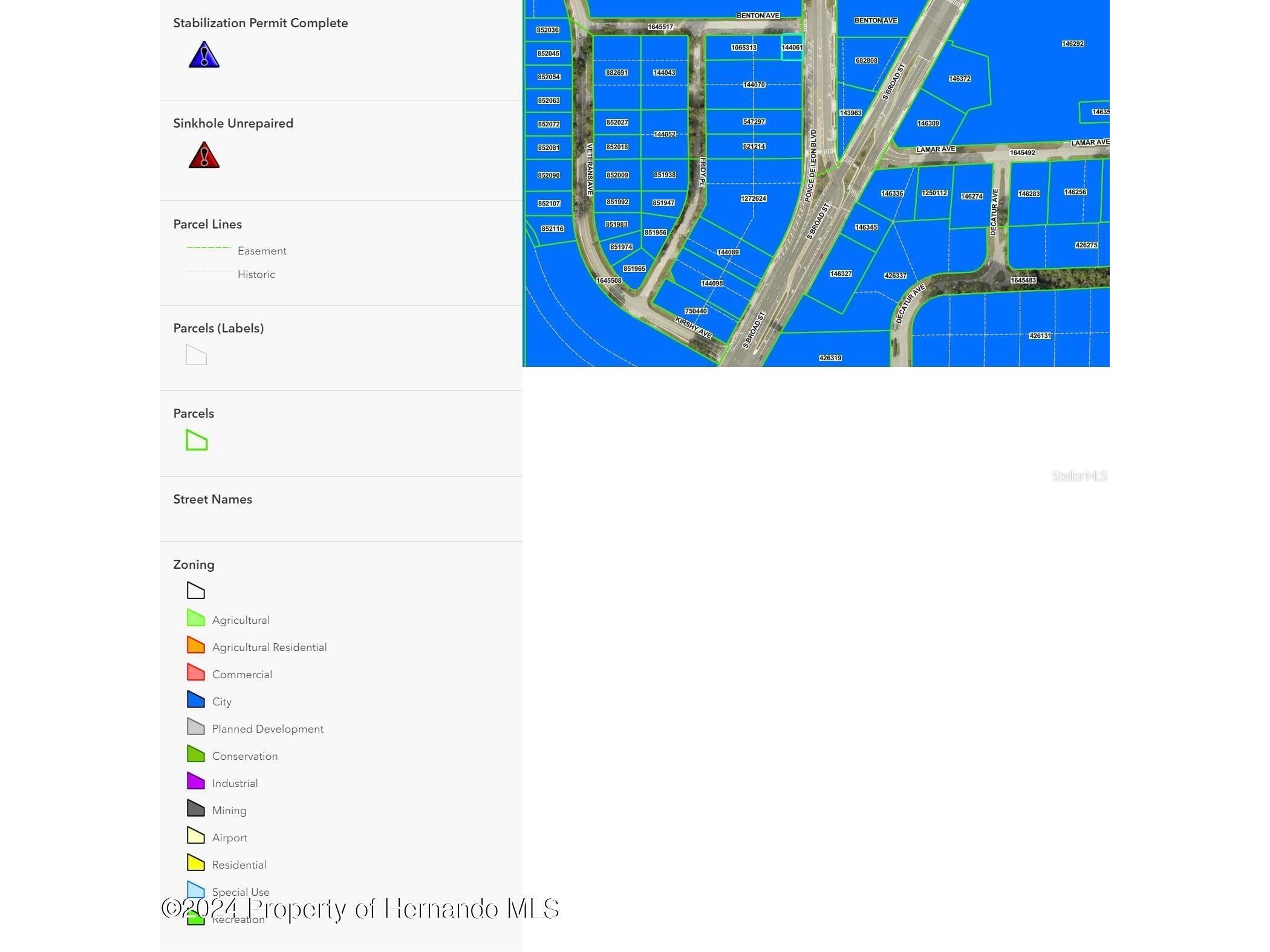Click the green dashed Easement line symbol
This screenshot has width=1270, height=952.
click(209, 248)
